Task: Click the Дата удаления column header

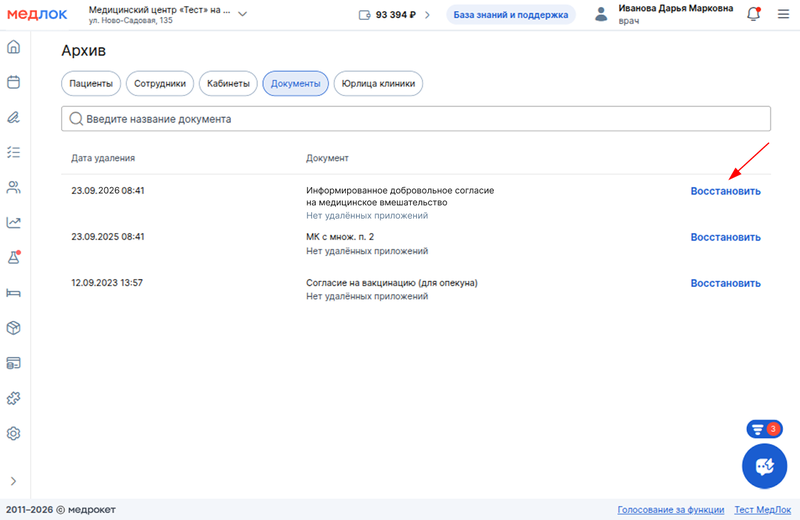Action: (x=103, y=158)
